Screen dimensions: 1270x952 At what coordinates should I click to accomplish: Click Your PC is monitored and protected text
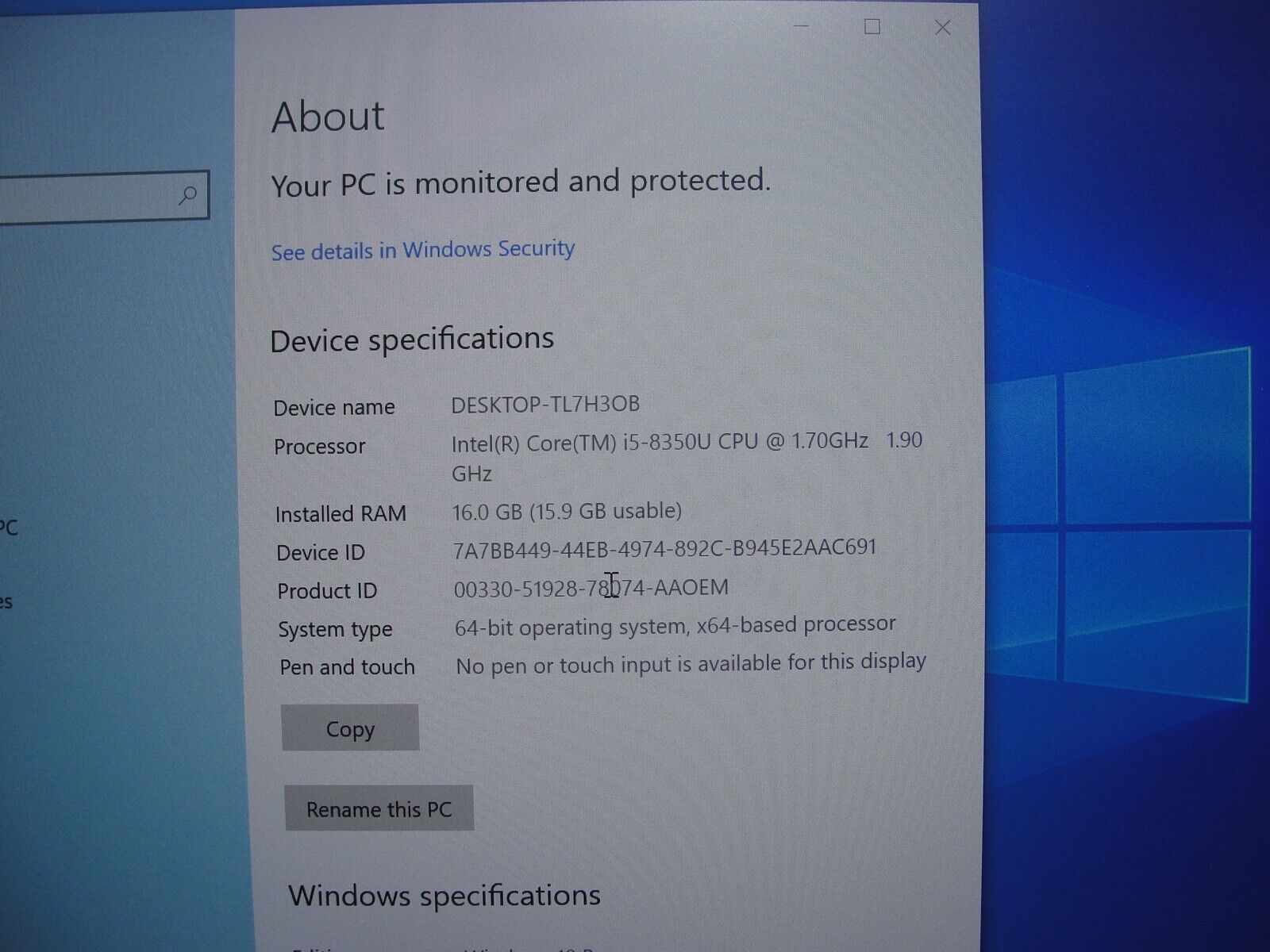pyautogui.click(x=521, y=183)
